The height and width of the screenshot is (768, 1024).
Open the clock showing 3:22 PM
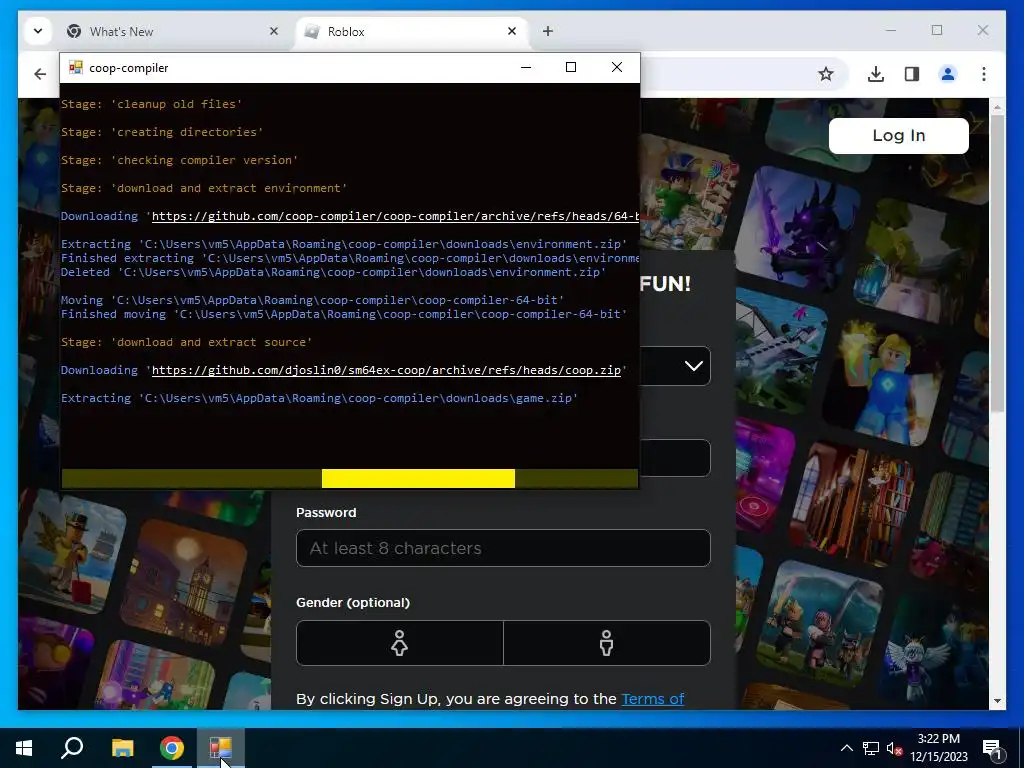tap(938, 748)
